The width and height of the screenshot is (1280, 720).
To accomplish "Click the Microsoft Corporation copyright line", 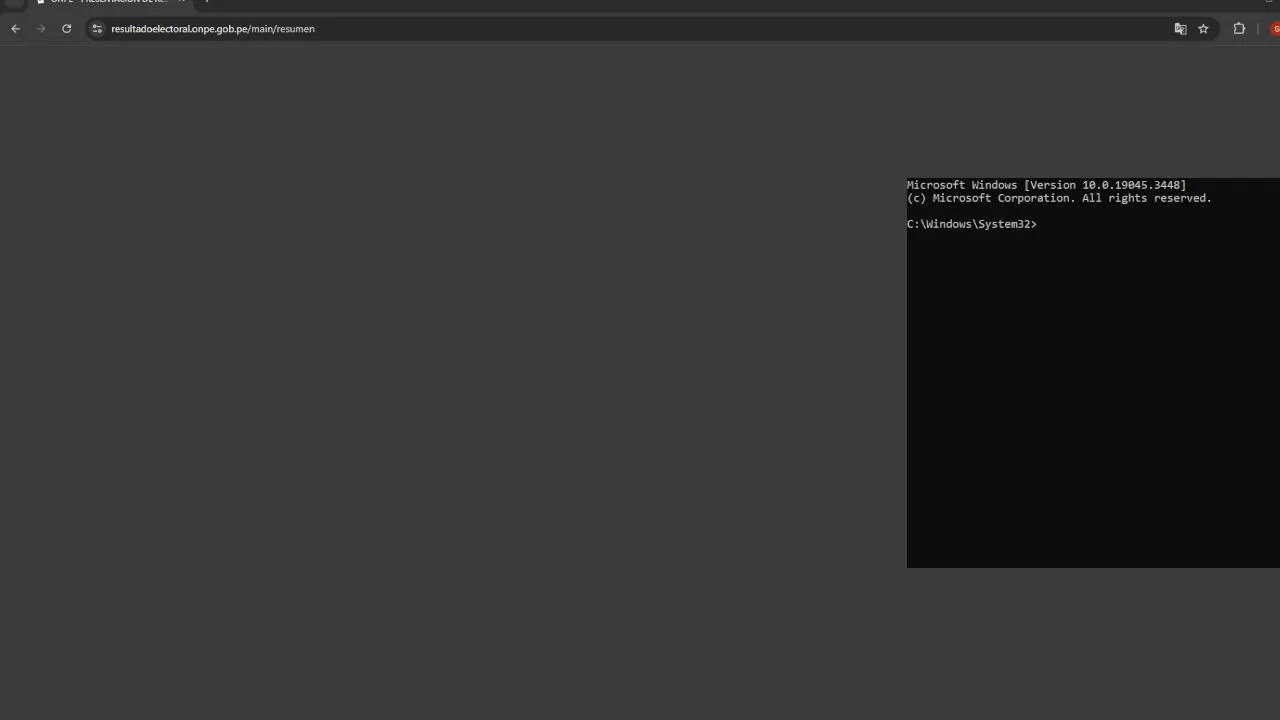I will 1059,198.
